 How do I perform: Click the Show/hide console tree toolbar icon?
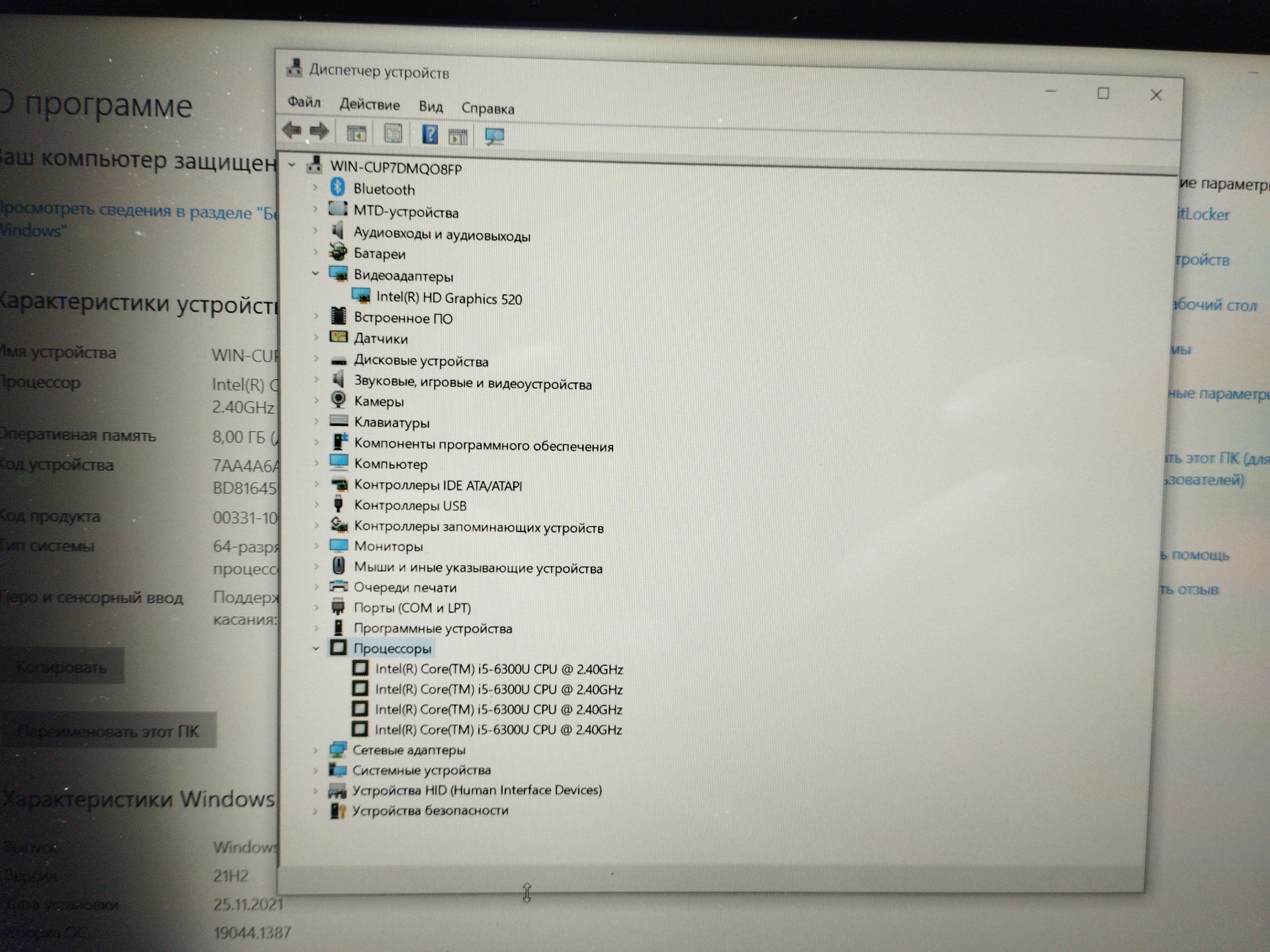[356, 132]
